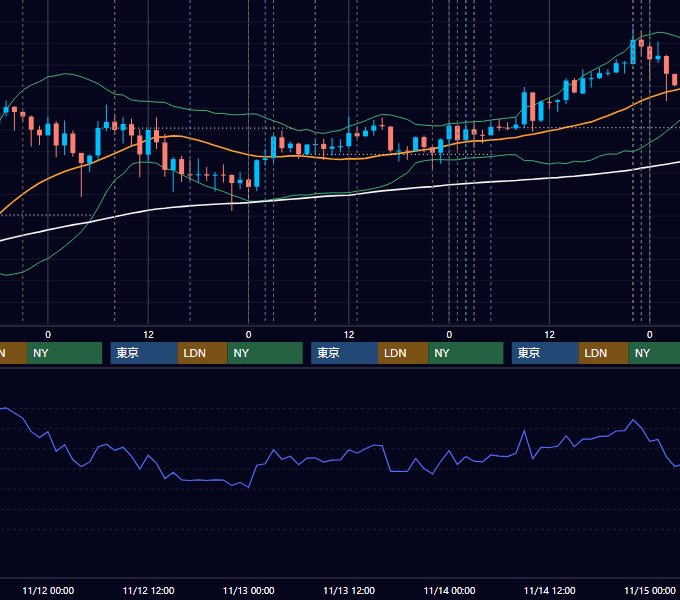The image size is (680, 600).
Task: Click the 11/14 12:00 date label
Action: pos(549,590)
